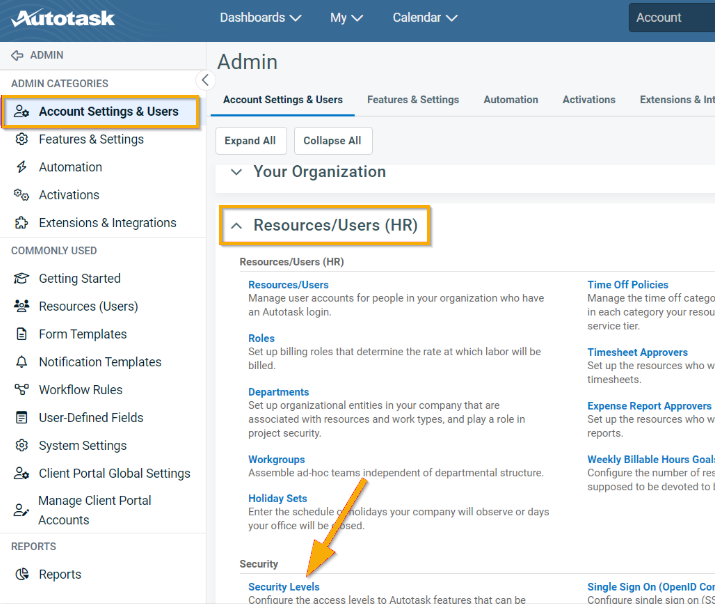
Task: Click the Getting Started graduation cap icon
Action: pos(21,279)
